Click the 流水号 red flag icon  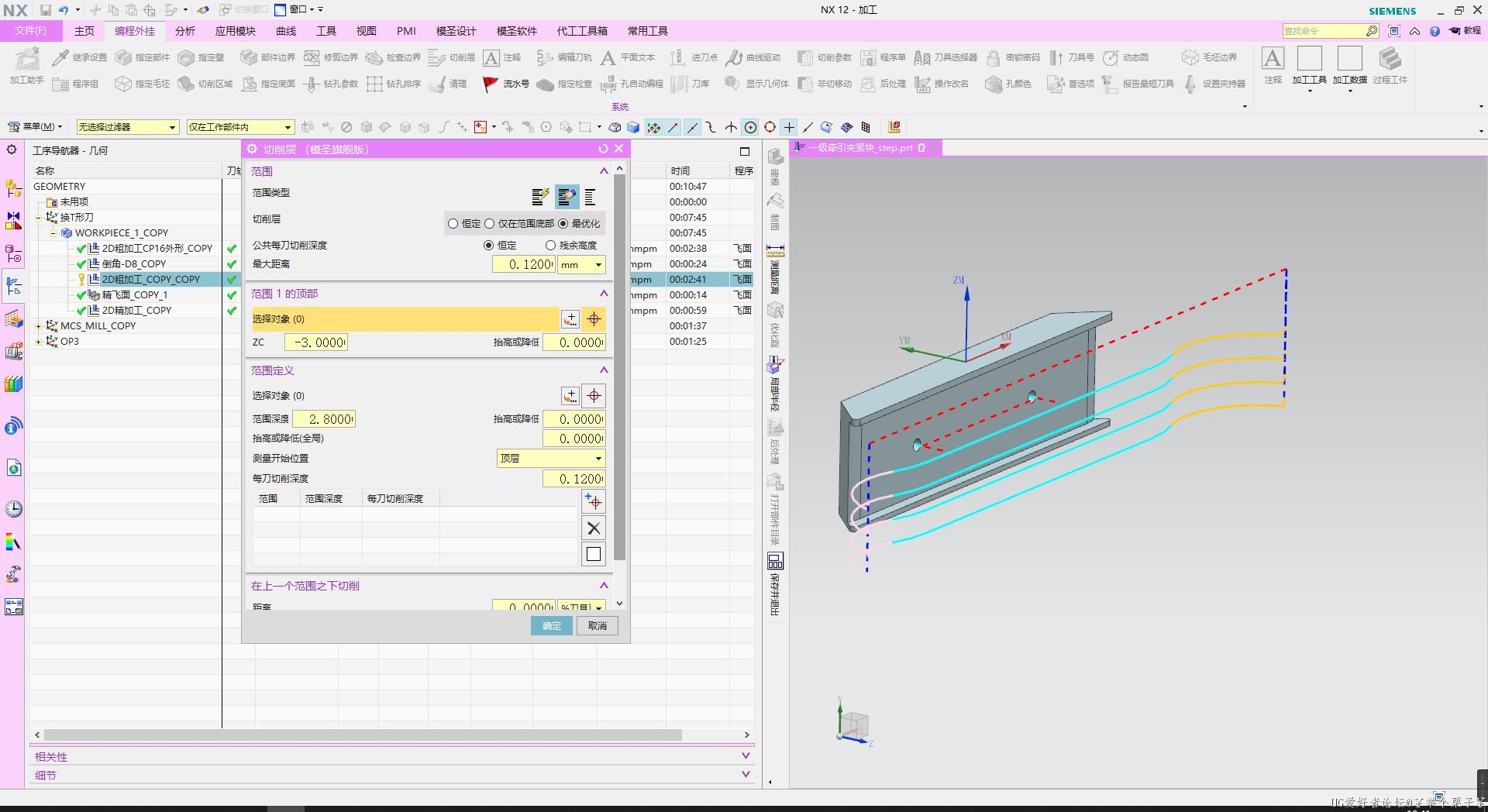click(x=490, y=84)
